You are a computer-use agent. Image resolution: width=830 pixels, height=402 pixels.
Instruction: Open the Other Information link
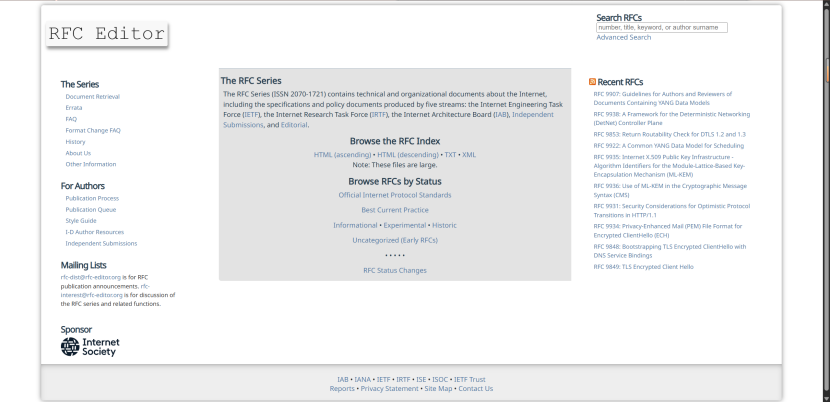[x=91, y=164]
